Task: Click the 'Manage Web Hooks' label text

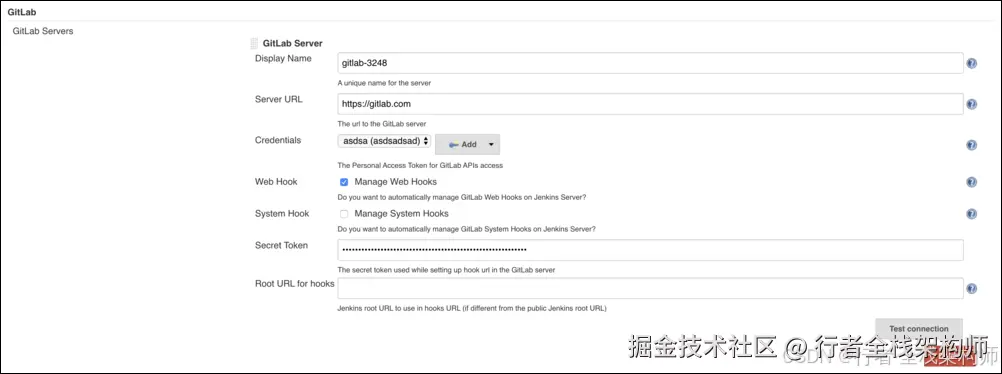Action: pyautogui.click(x=396, y=182)
